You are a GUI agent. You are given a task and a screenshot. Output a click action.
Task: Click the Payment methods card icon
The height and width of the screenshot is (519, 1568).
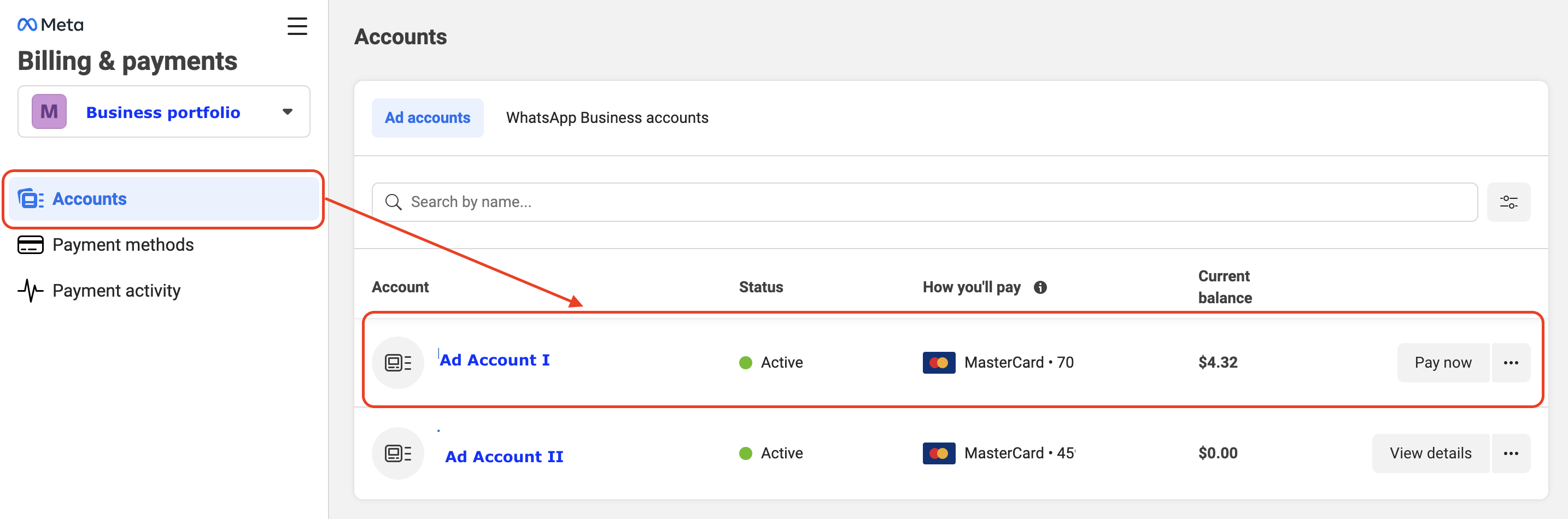tap(31, 245)
